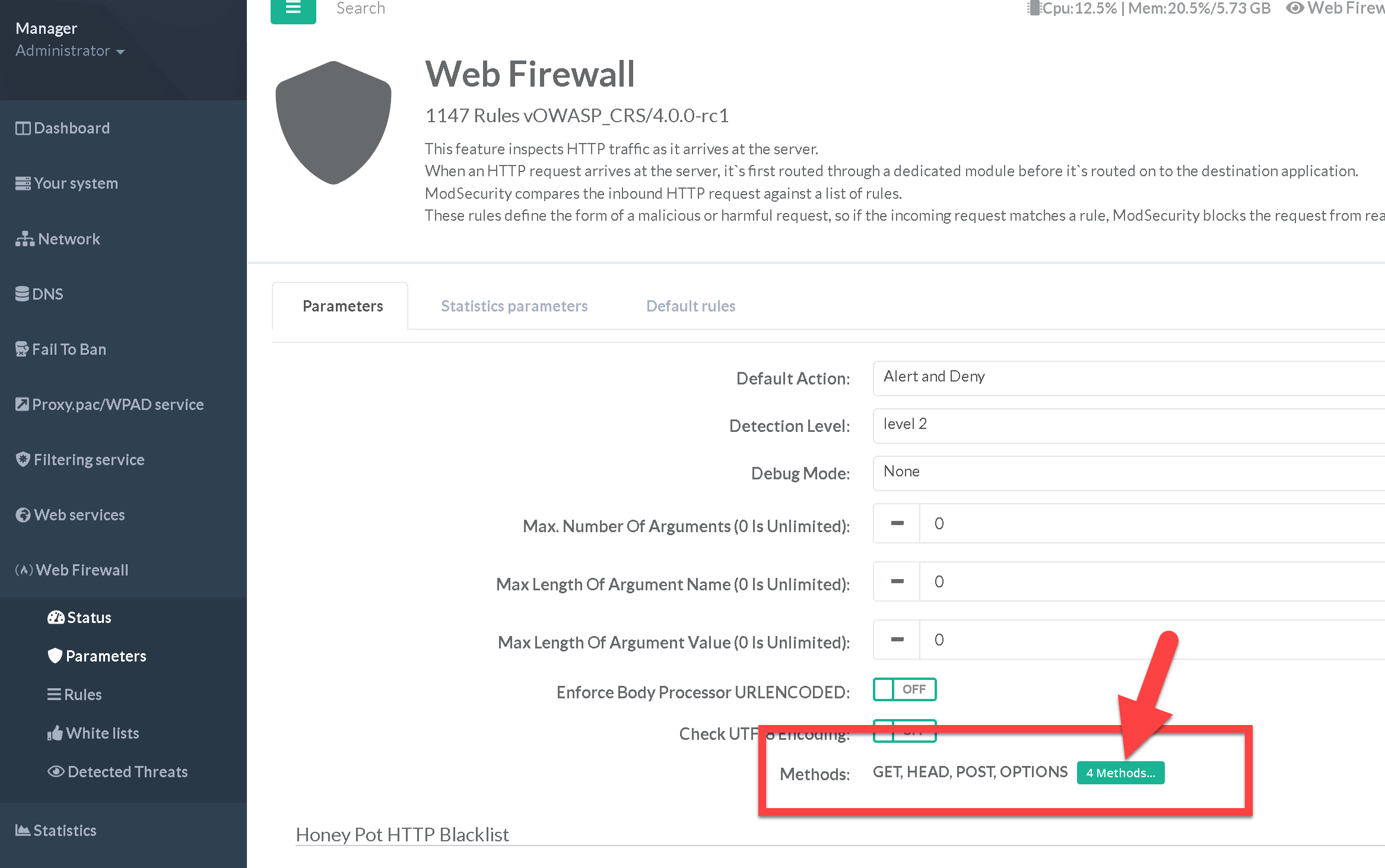Decrease Max Number Of Arguments value
Viewport: 1385px width, 868px height.
point(897,523)
